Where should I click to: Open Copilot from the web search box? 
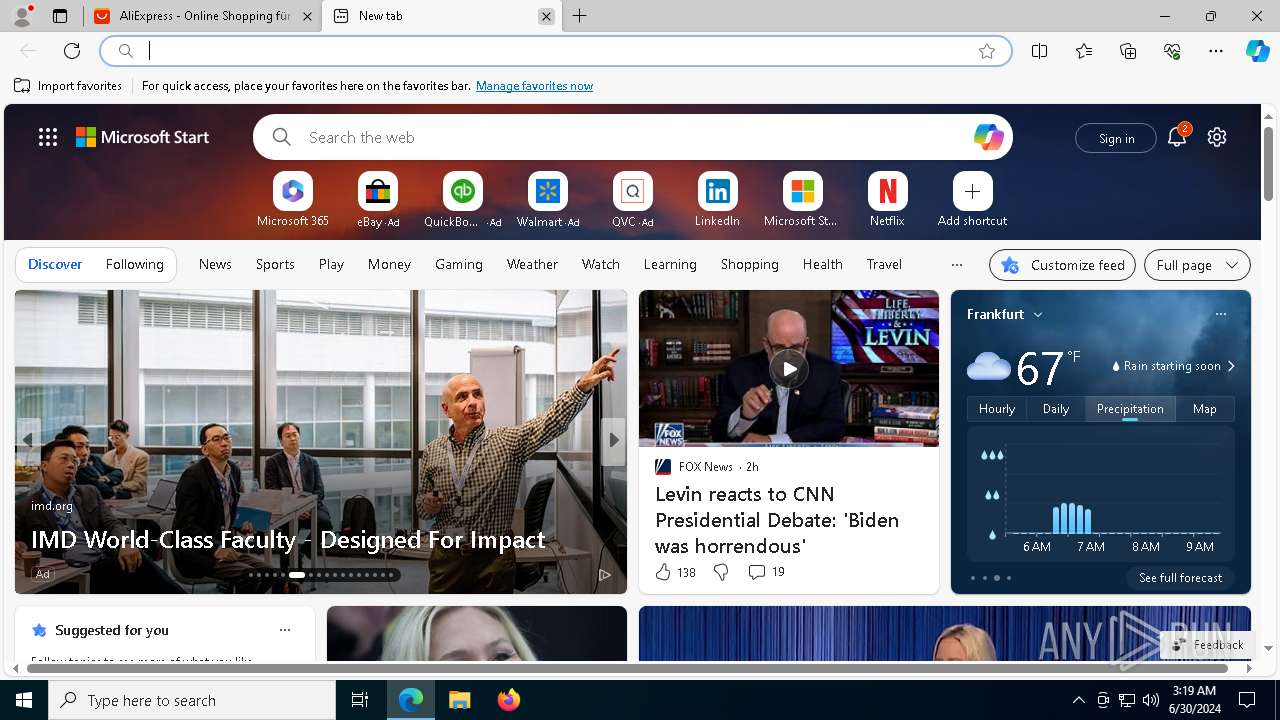(x=988, y=137)
